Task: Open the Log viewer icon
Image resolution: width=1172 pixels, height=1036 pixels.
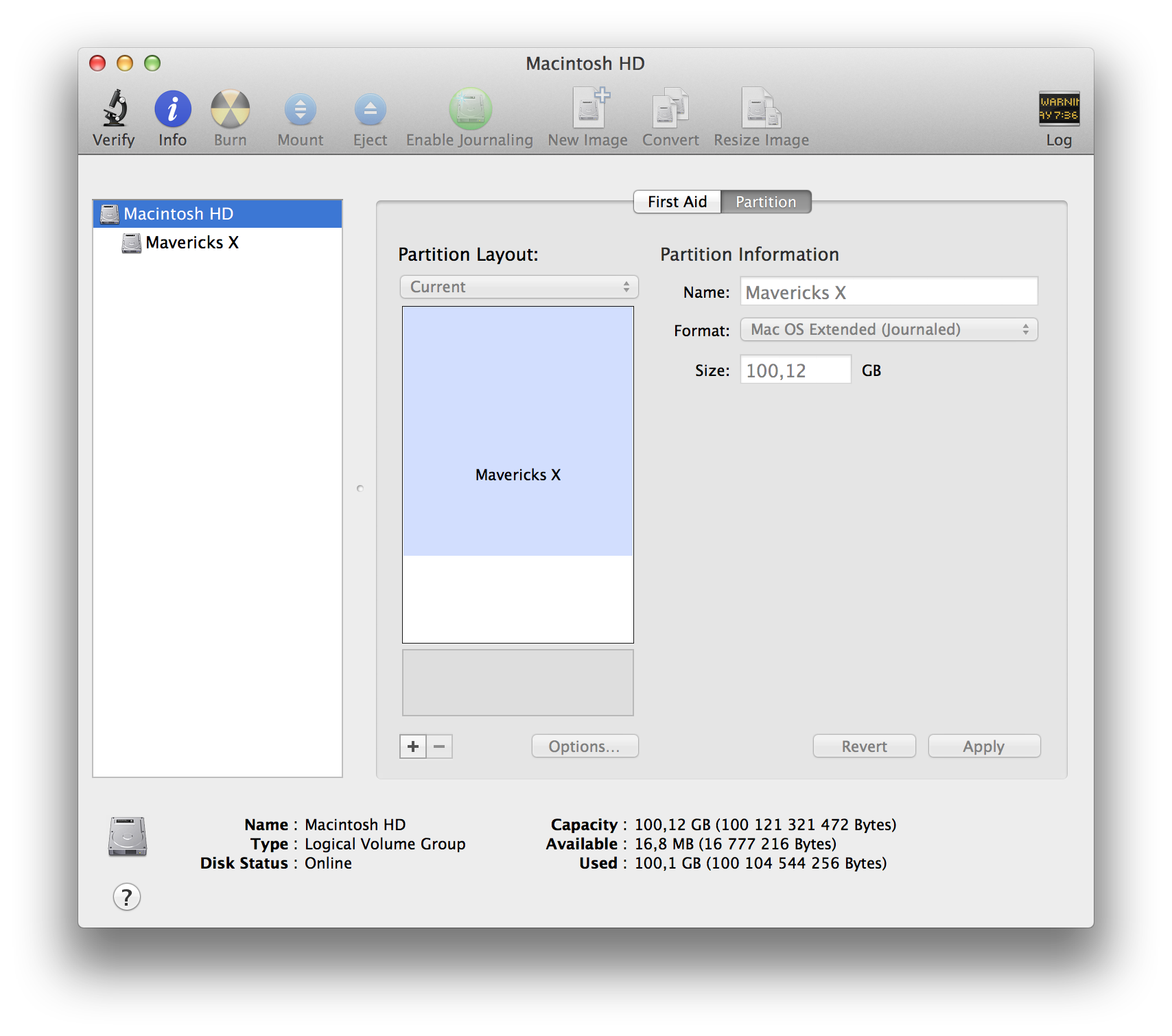Action: pyautogui.click(x=1059, y=108)
